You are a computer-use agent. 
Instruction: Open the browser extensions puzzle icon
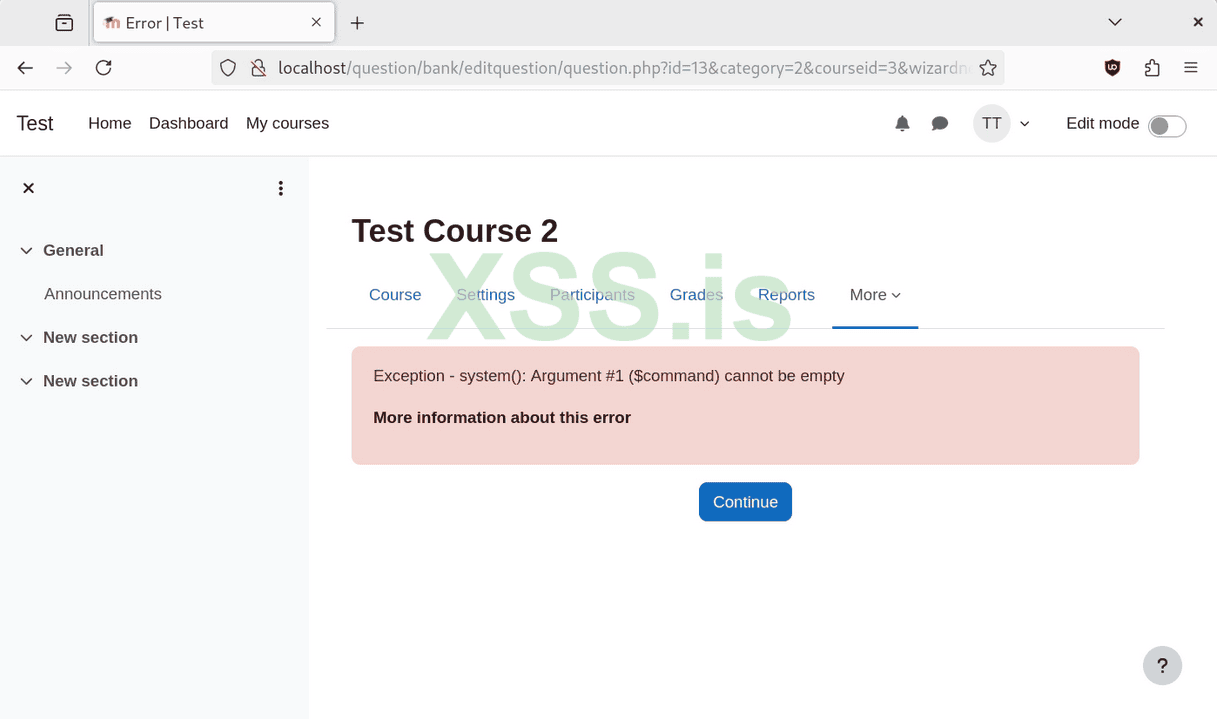pyautogui.click(x=1152, y=68)
